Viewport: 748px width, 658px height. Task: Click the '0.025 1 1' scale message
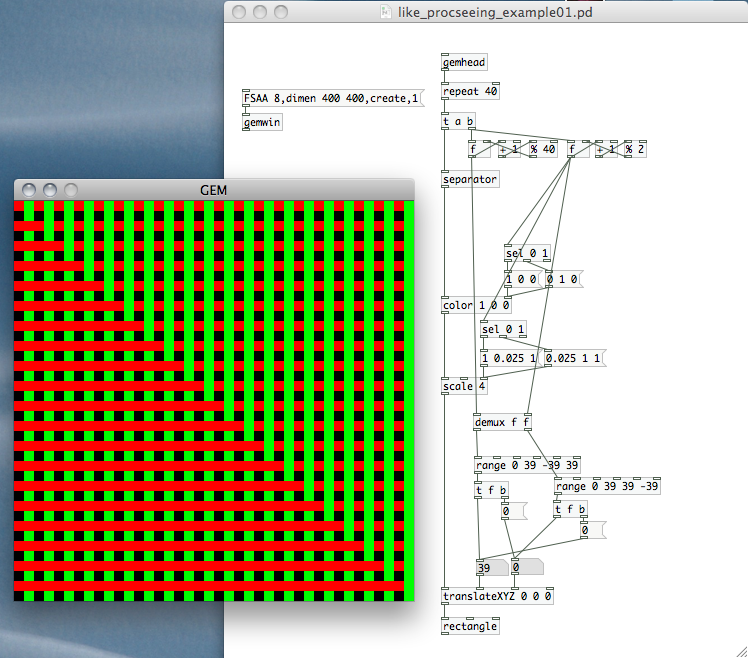point(574,358)
